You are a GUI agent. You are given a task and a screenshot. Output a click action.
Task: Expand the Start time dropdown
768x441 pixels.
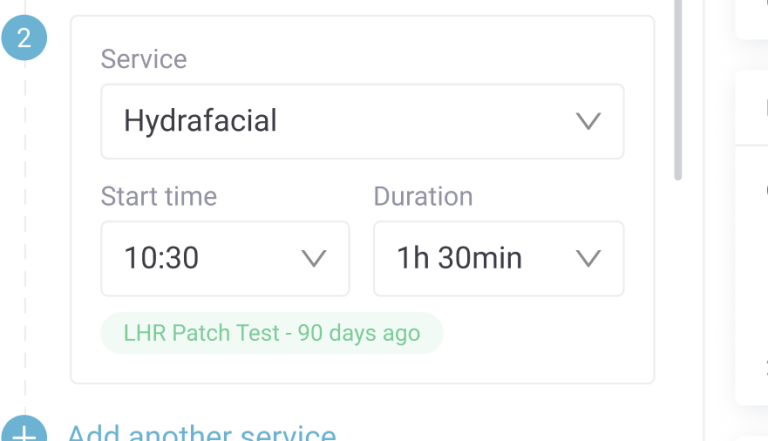point(225,259)
